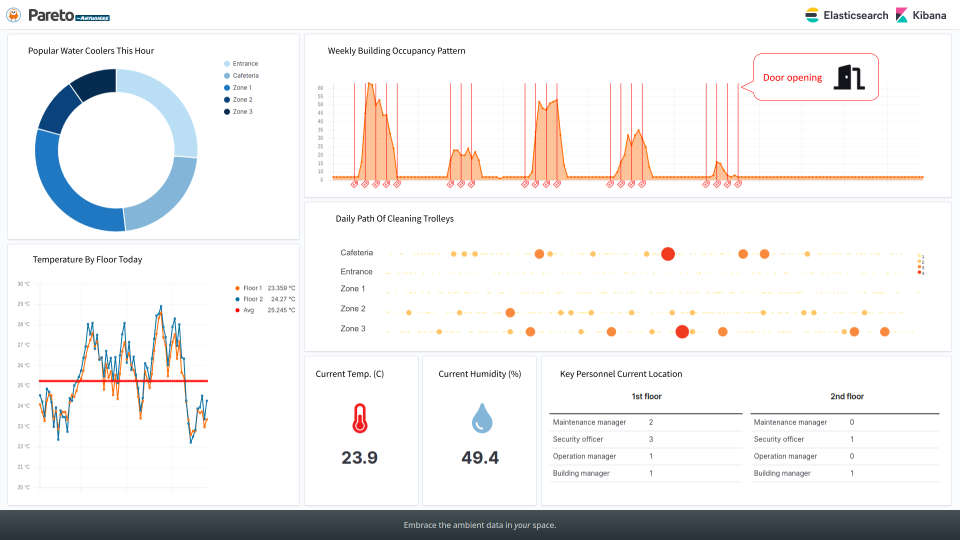Click the Elasticsearch logo icon
Image resolution: width=960 pixels, height=540 pixels.
tap(812, 15)
